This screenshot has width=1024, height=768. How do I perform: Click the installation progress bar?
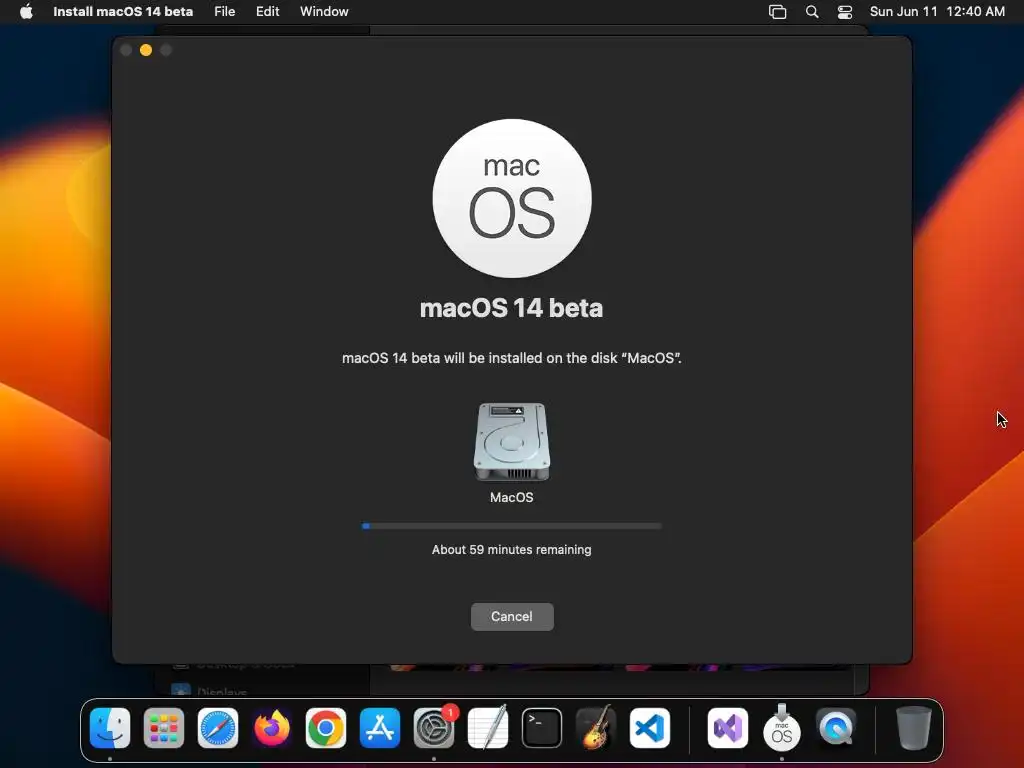(512, 526)
